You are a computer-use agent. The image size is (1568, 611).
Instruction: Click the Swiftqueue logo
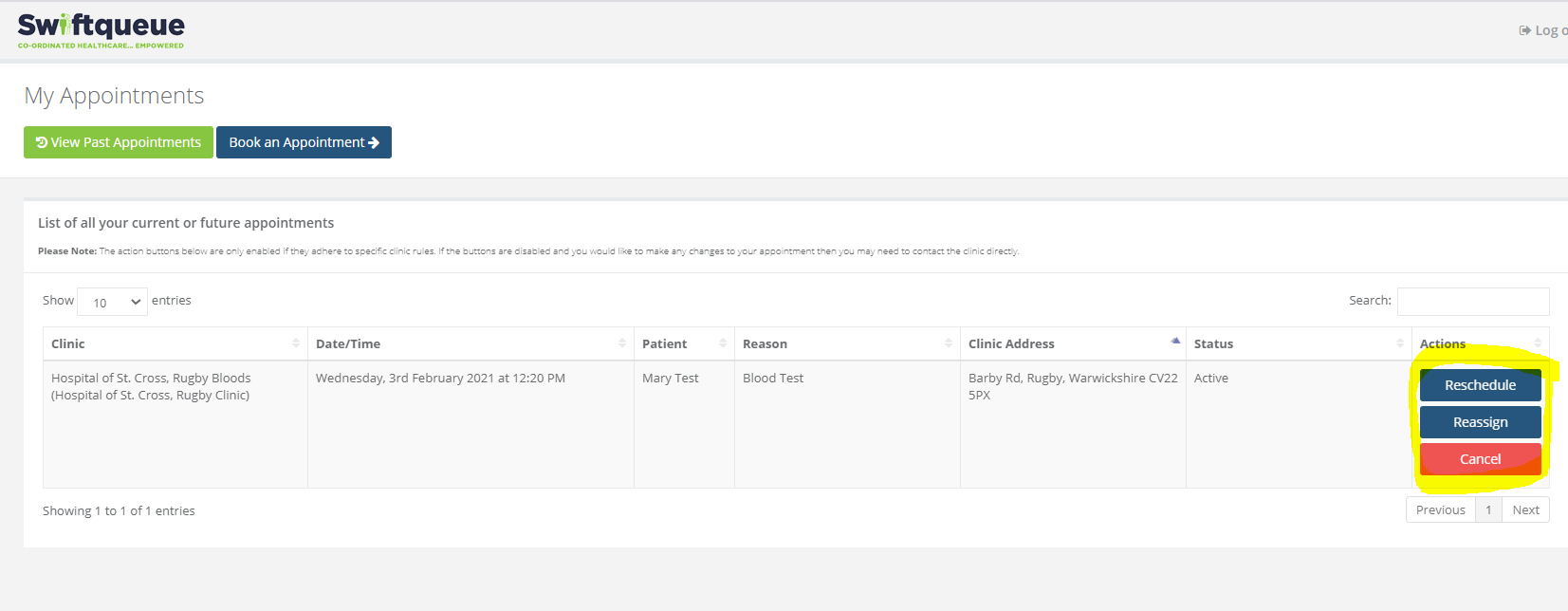(x=101, y=30)
